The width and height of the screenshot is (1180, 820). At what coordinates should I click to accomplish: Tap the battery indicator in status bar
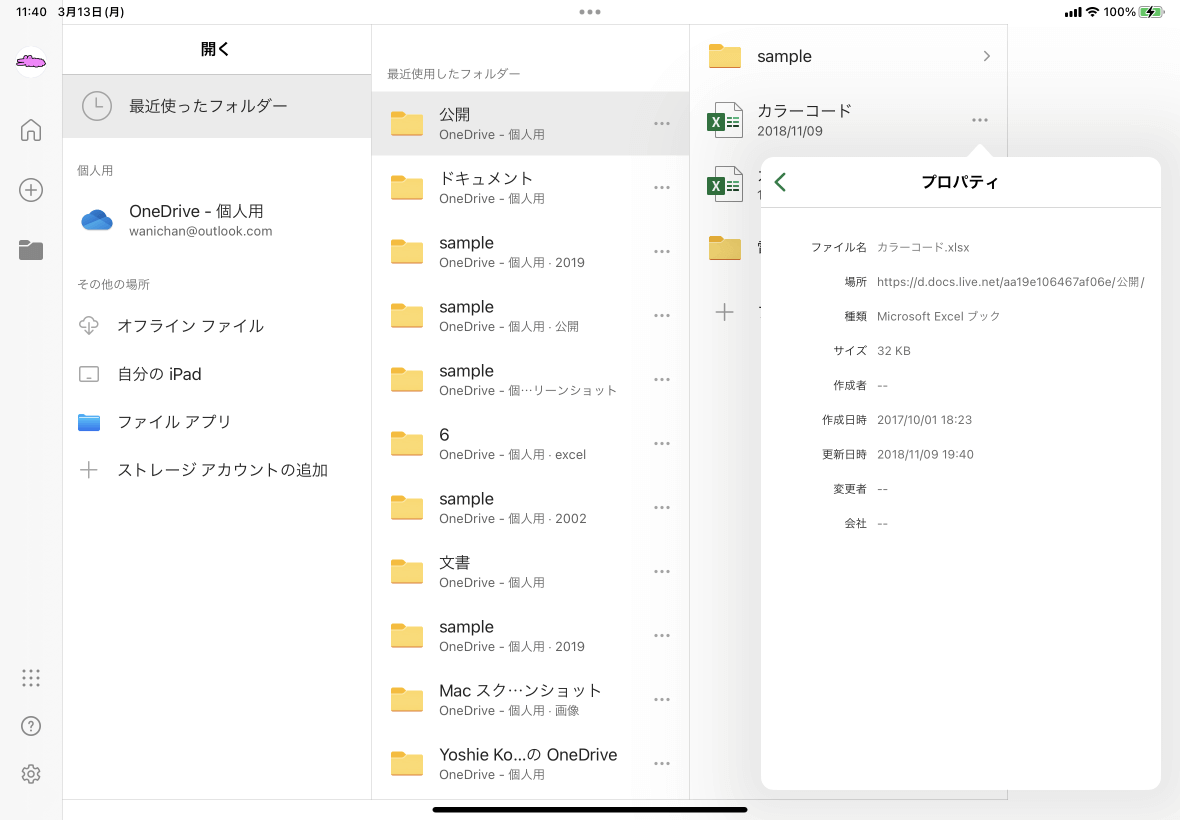pos(1151,12)
